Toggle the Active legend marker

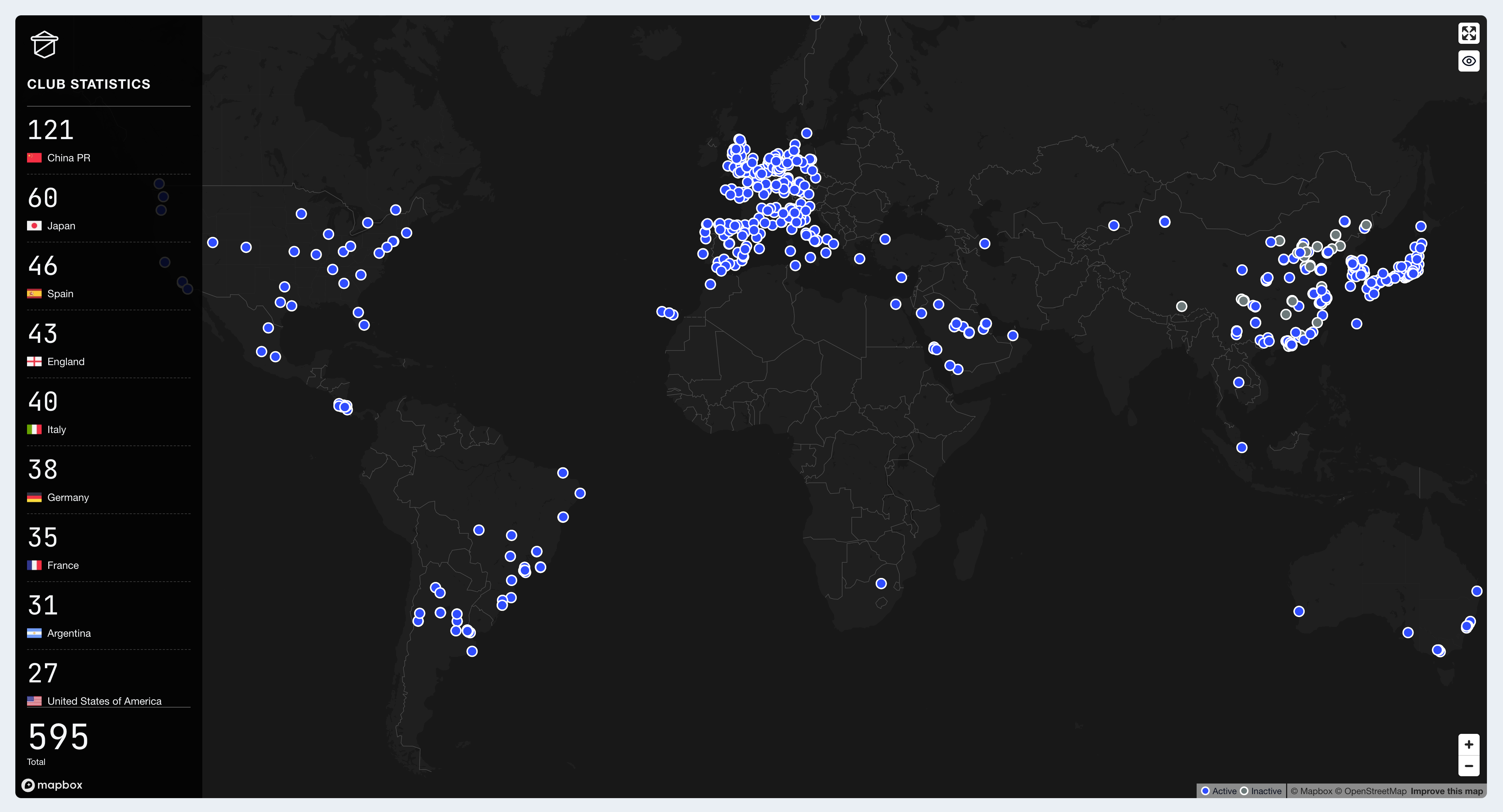pyautogui.click(x=1205, y=792)
